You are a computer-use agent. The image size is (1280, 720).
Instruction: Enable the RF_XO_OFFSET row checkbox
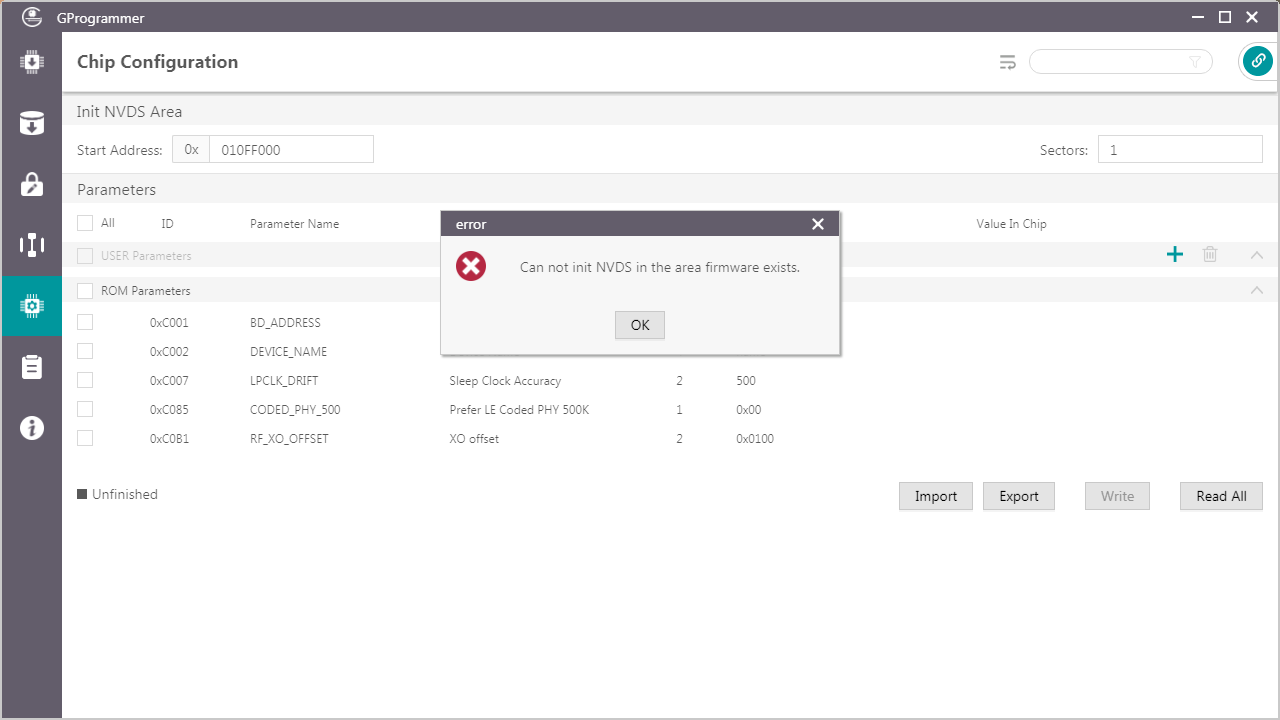point(85,438)
